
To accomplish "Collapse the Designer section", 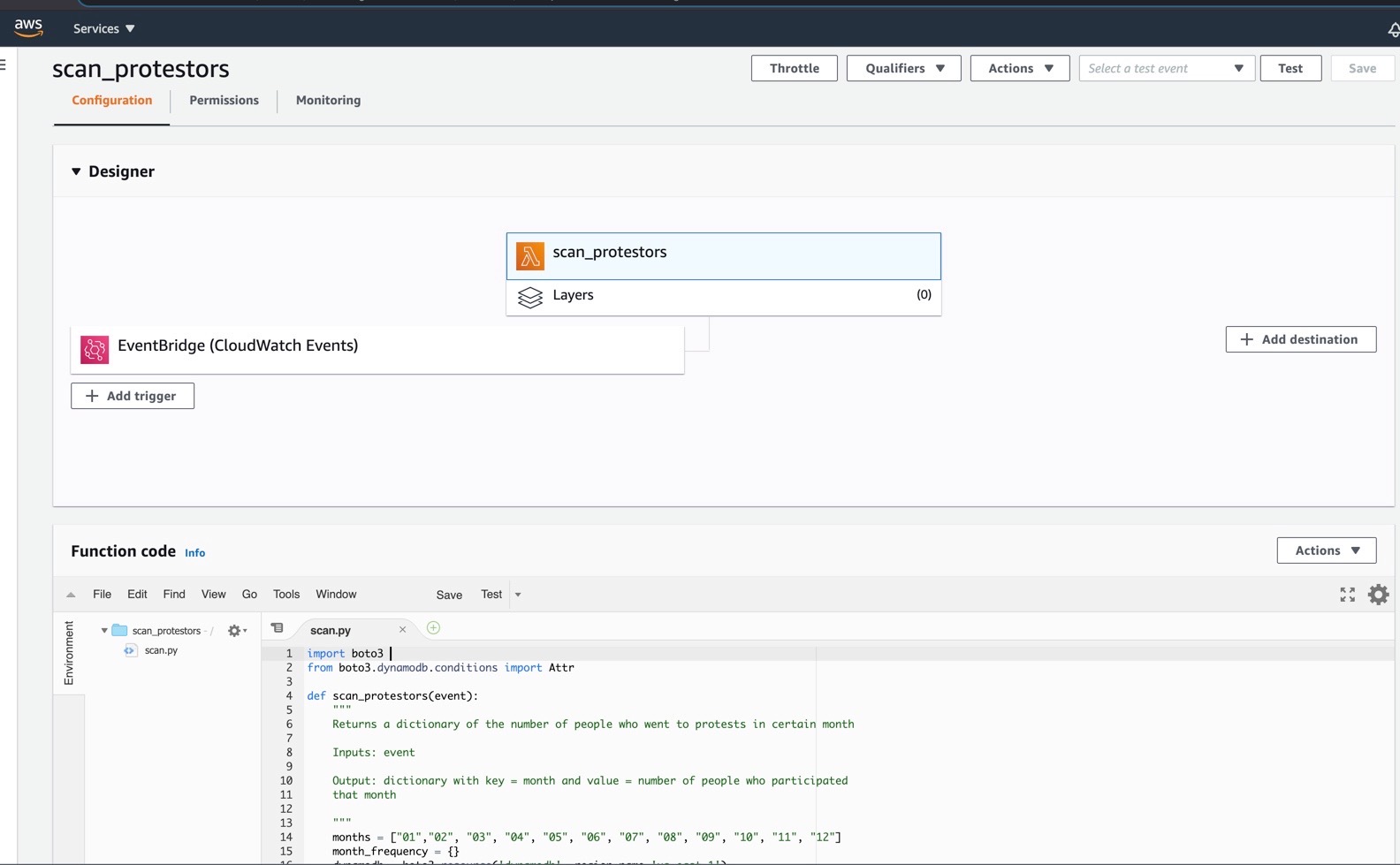I will click(76, 171).
